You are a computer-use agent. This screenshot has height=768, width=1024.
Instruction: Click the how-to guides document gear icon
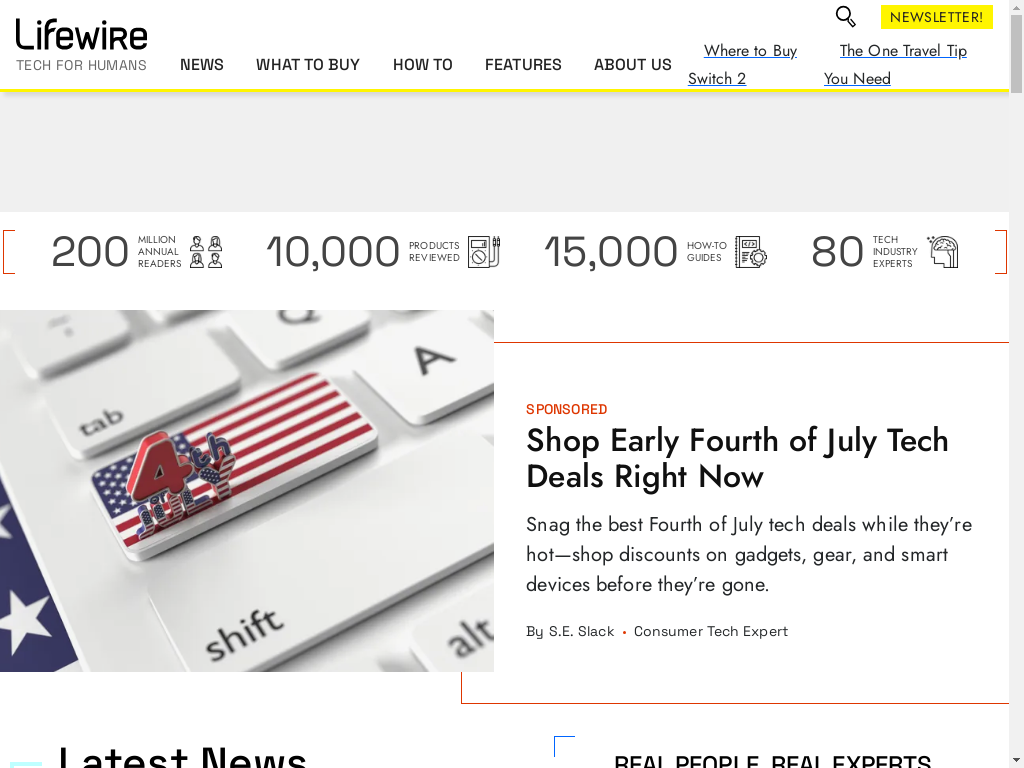pyautogui.click(x=751, y=251)
